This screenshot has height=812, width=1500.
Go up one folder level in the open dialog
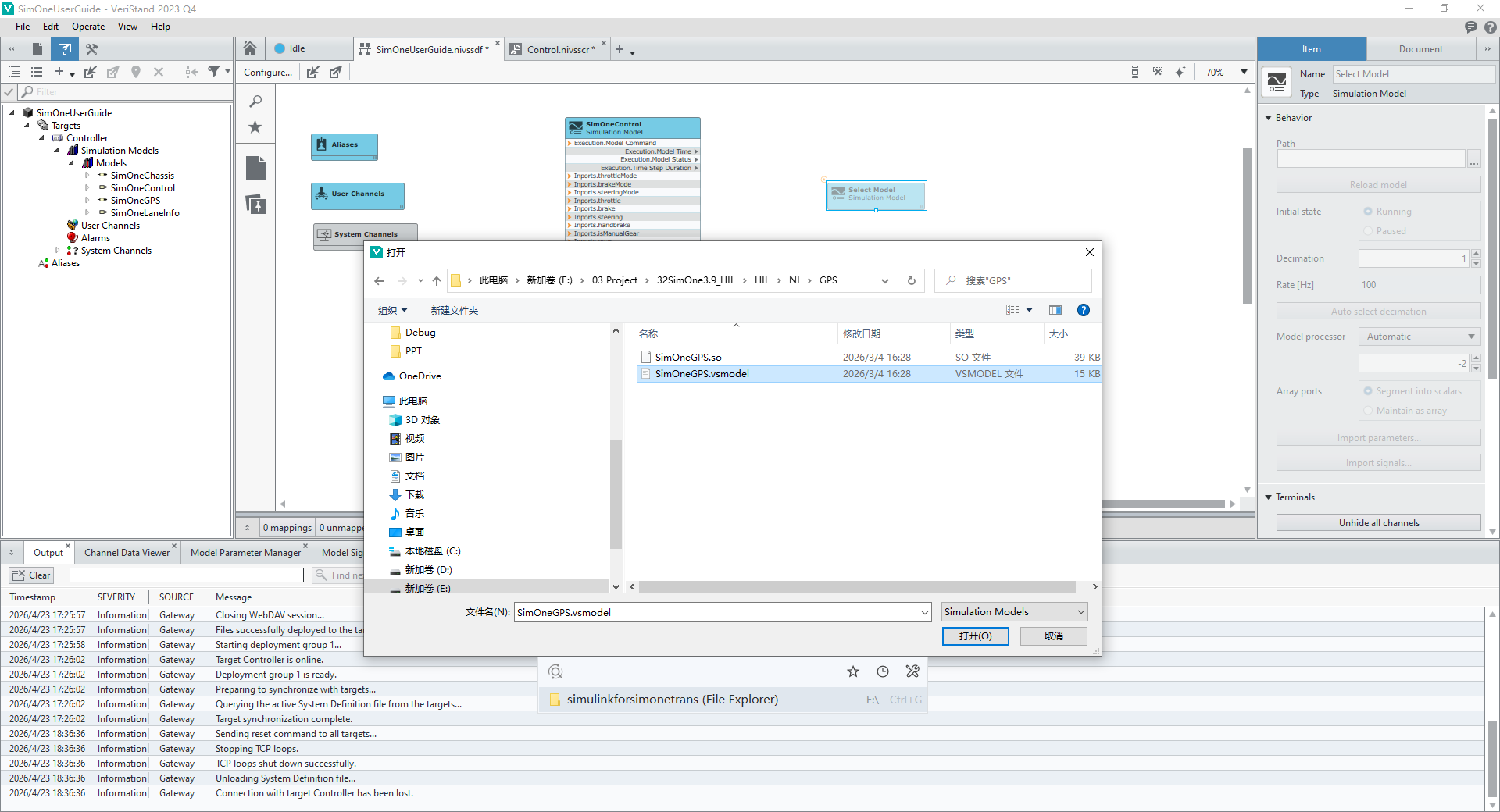(x=437, y=281)
